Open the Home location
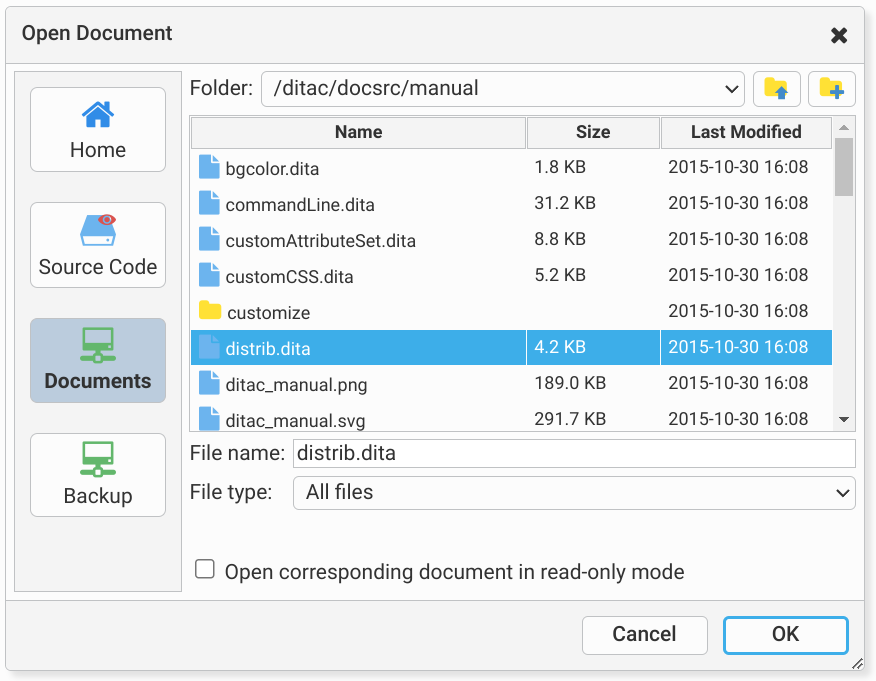The width and height of the screenshot is (876, 681). pyautogui.click(x=98, y=130)
